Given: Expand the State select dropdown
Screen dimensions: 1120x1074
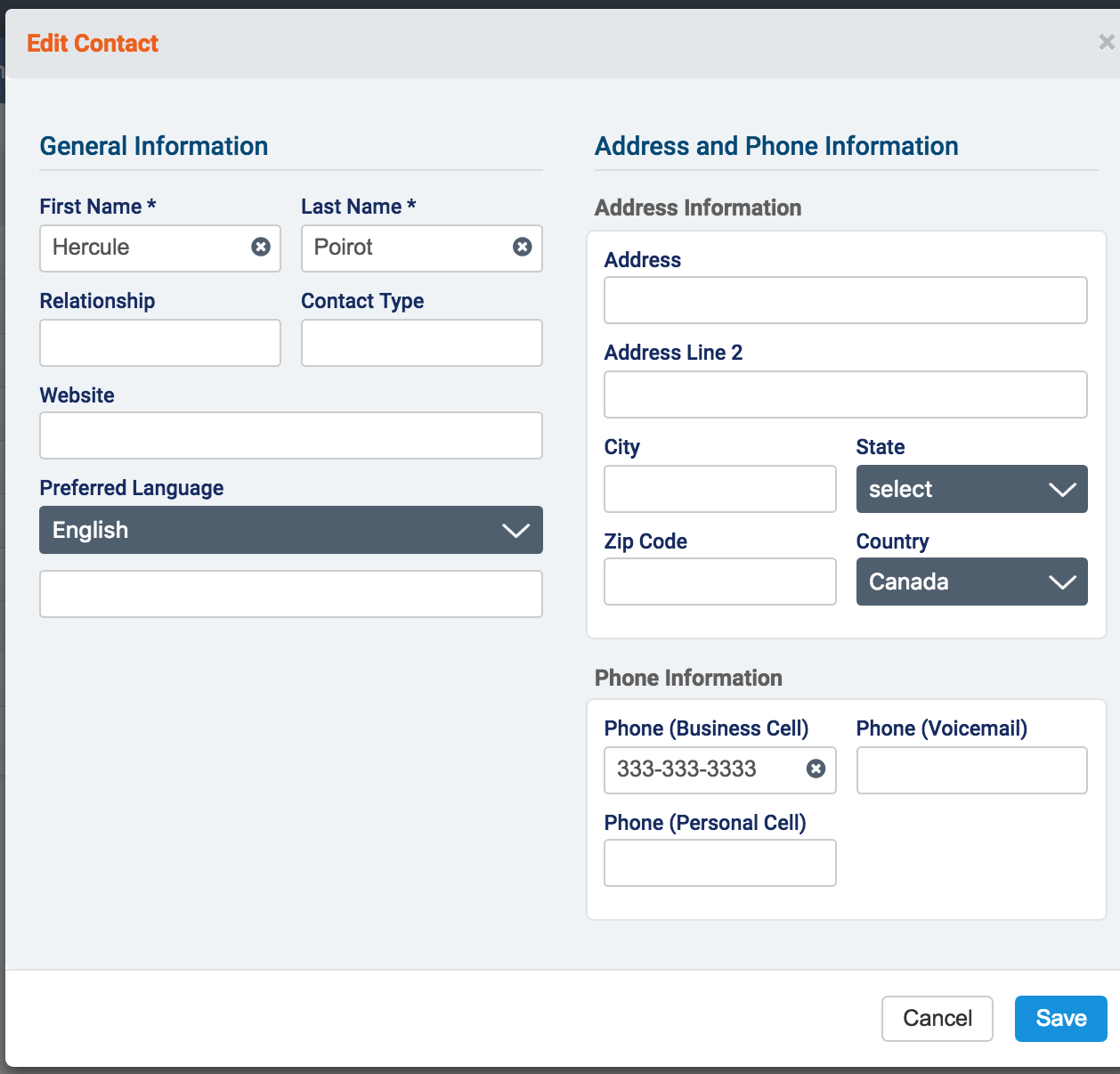Looking at the screenshot, I should (x=971, y=489).
